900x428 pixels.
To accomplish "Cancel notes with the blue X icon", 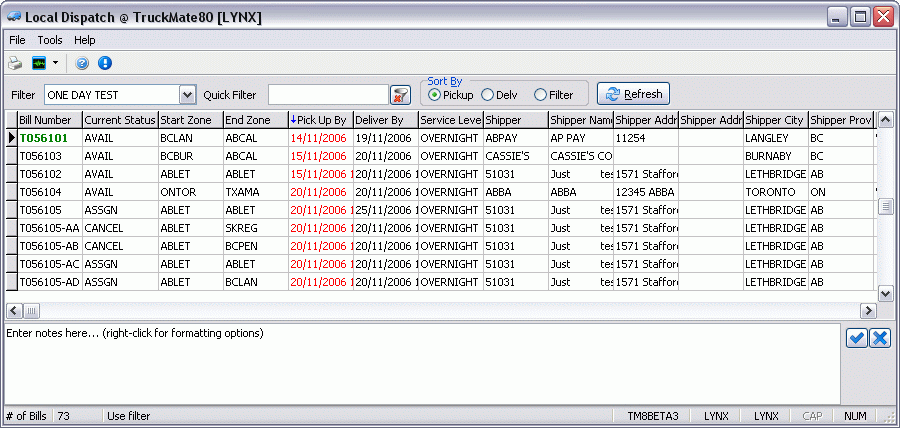I will coord(880,338).
